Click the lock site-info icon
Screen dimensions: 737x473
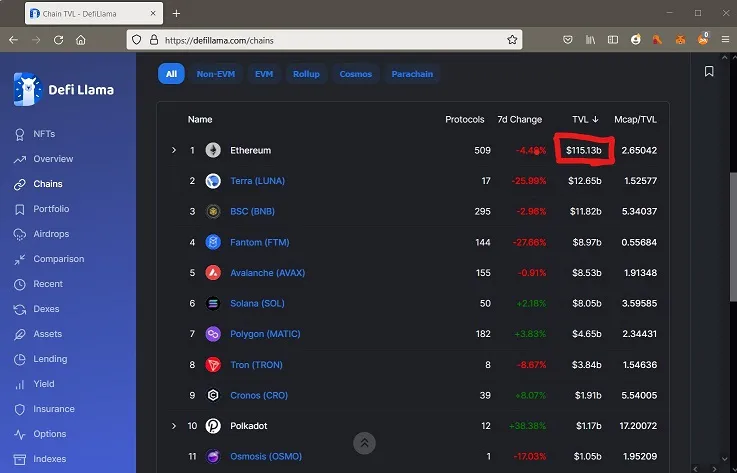pos(154,40)
